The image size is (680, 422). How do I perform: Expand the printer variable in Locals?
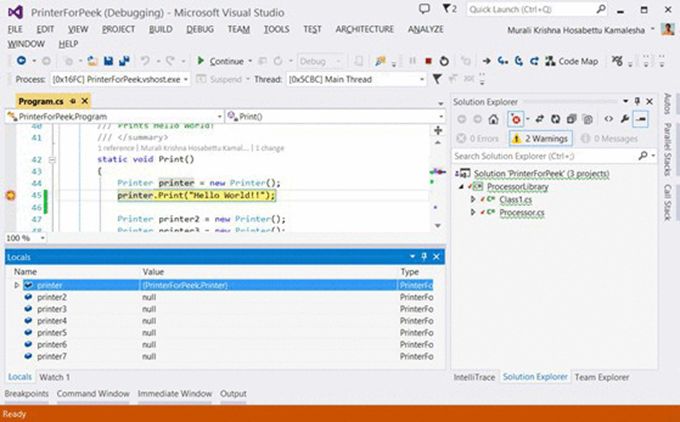[x=16, y=285]
